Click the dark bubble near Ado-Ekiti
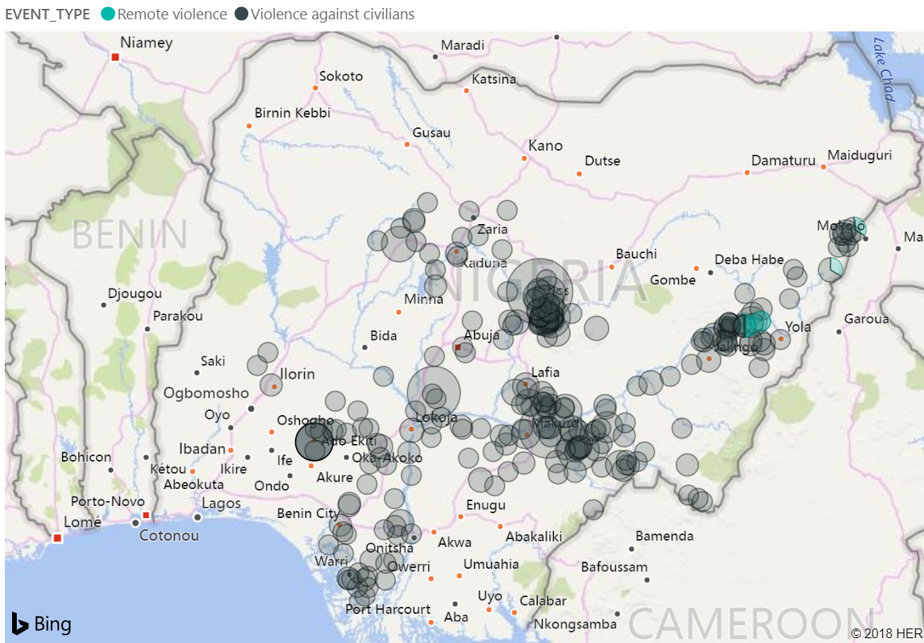Screen dimensions: 924x643 314,442
